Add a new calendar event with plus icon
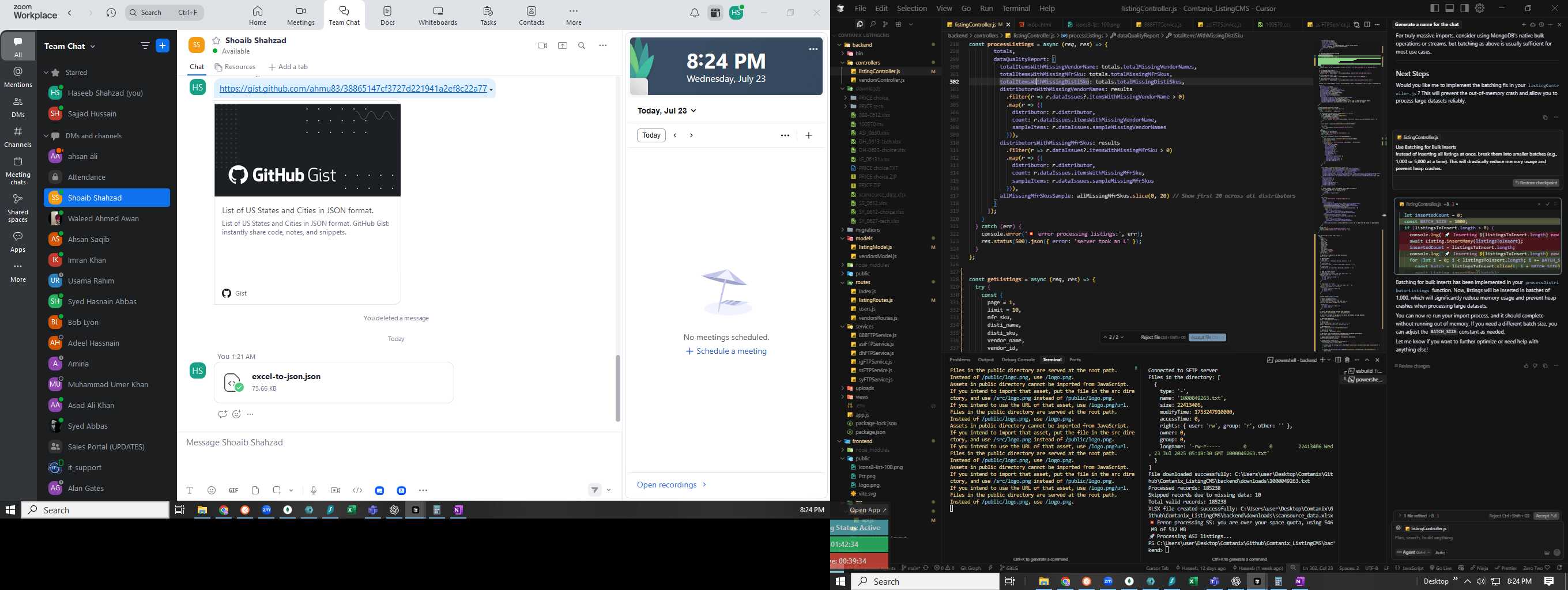 click(x=808, y=135)
